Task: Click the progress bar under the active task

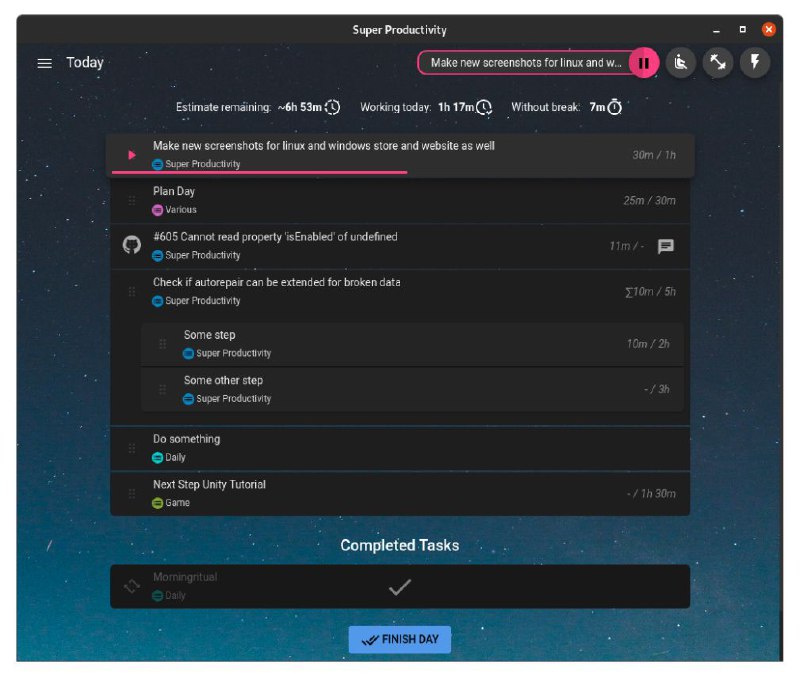Action: 260,172
